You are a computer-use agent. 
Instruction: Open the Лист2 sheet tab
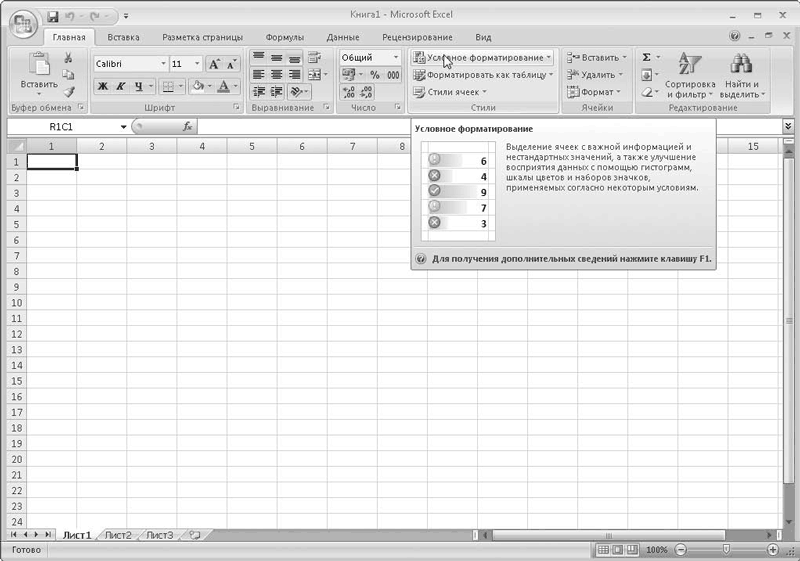(x=118, y=535)
